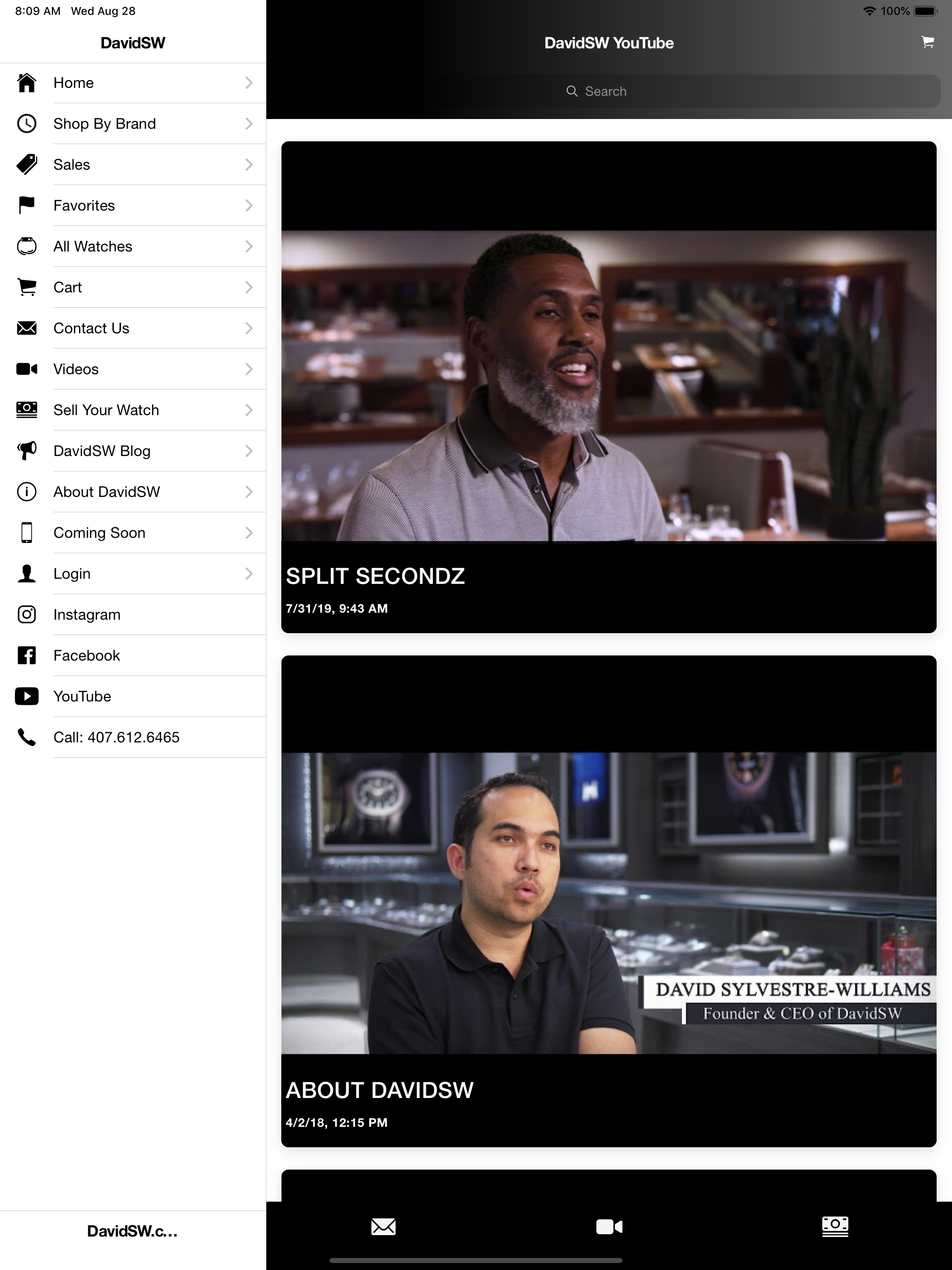The width and height of the screenshot is (952, 1270).
Task: Open Login menu entry
Action: click(x=132, y=574)
